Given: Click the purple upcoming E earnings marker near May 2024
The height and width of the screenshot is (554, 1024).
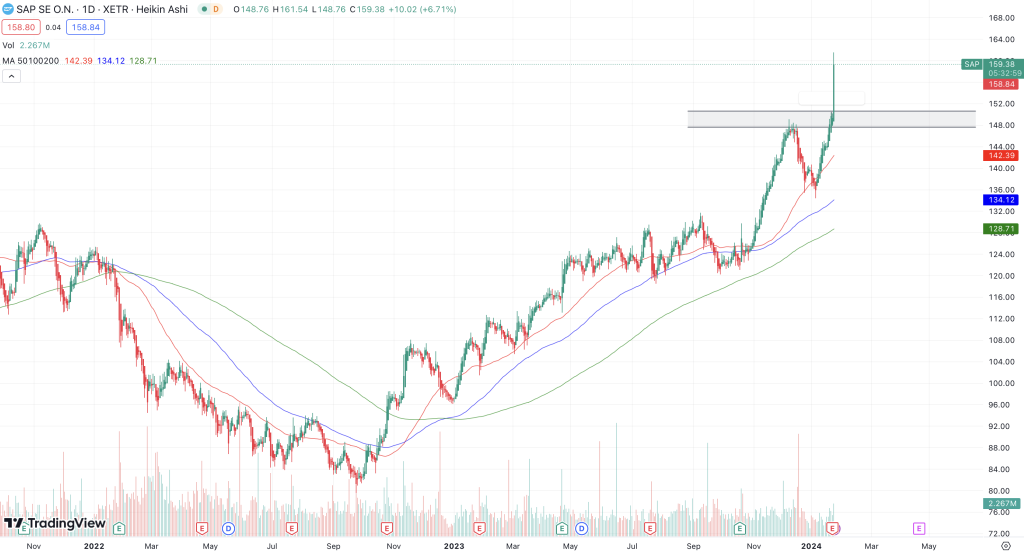Looking at the screenshot, I should (x=919, y=528).
